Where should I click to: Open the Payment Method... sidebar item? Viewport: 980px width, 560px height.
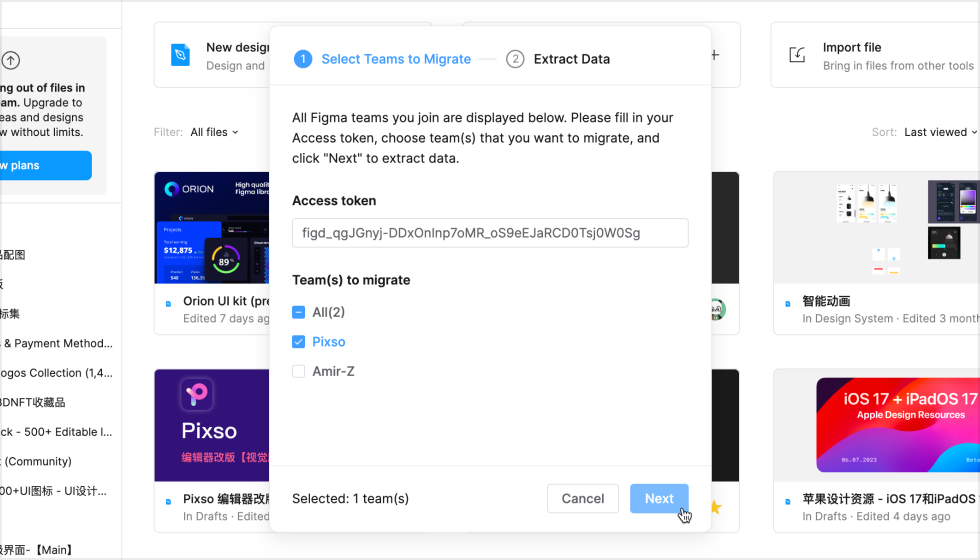(x=56, y=343)
